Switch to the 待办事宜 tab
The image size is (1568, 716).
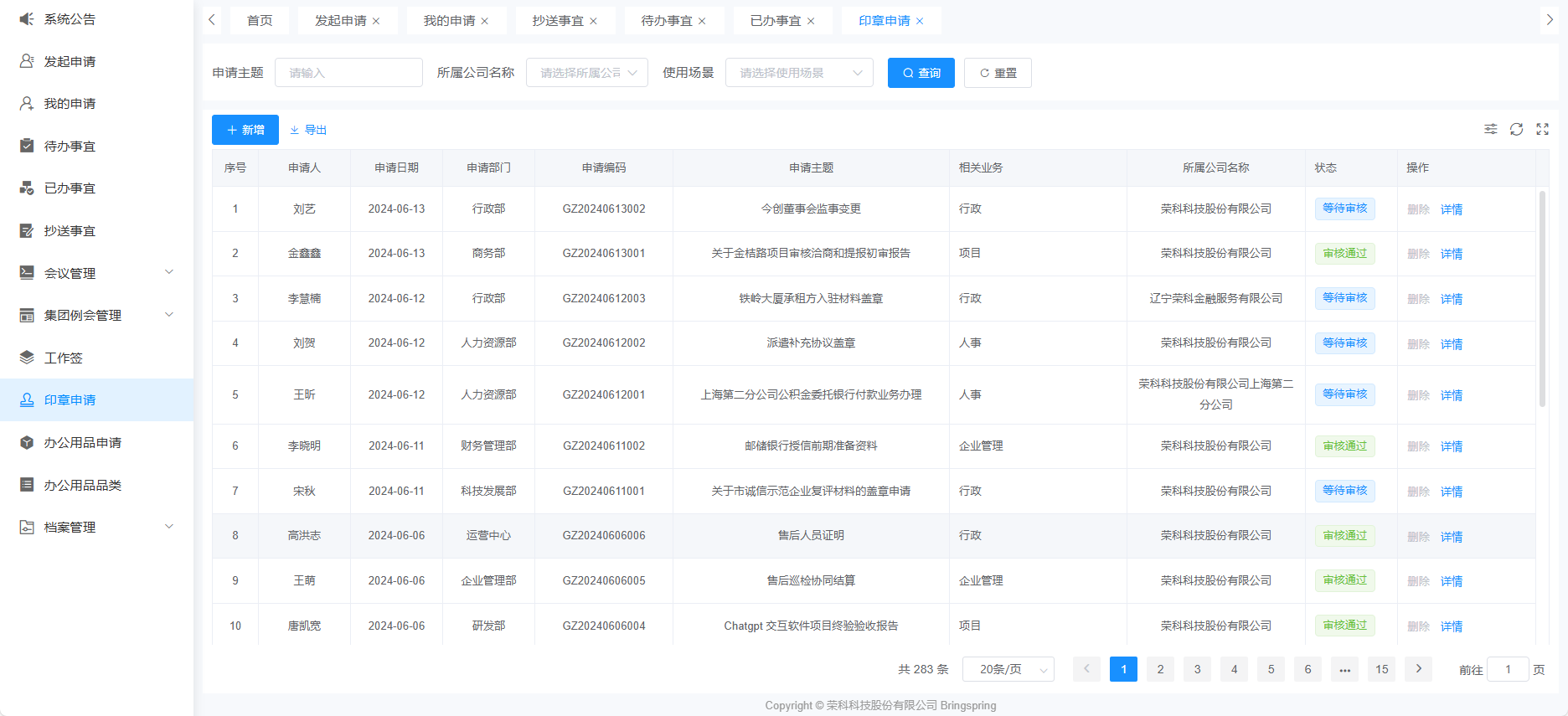(x=666, y=21)
